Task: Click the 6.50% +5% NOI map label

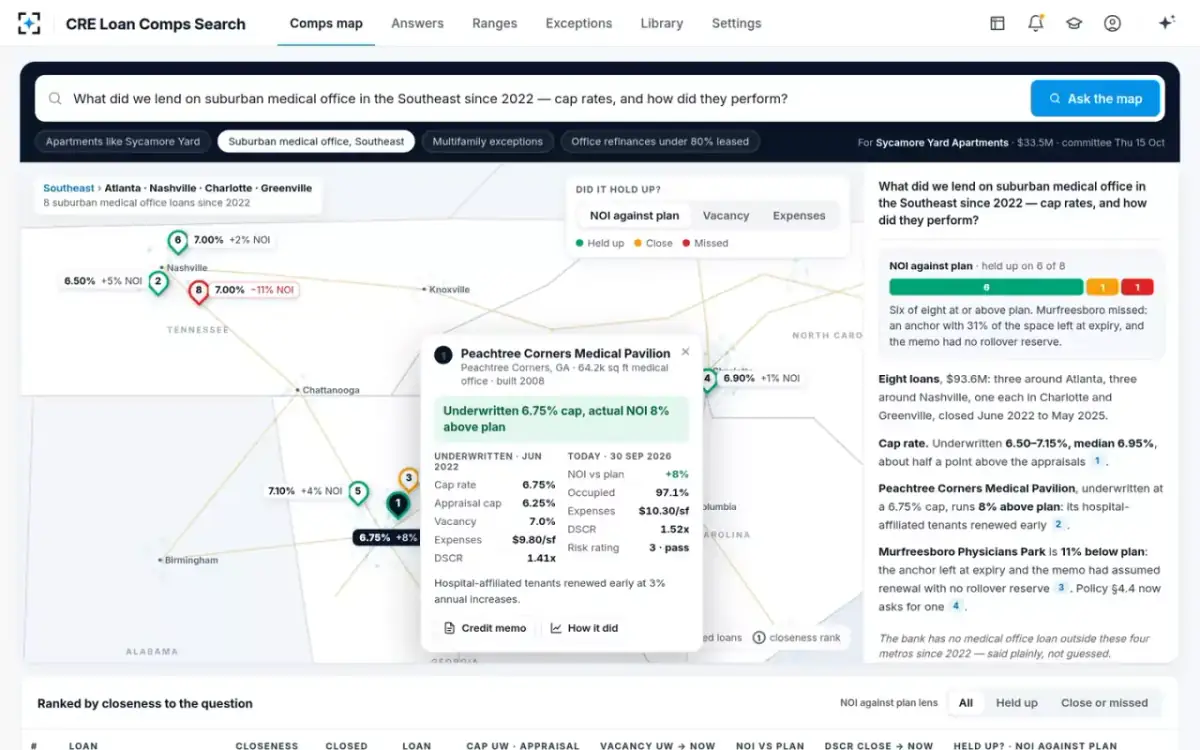Action: 104,281
